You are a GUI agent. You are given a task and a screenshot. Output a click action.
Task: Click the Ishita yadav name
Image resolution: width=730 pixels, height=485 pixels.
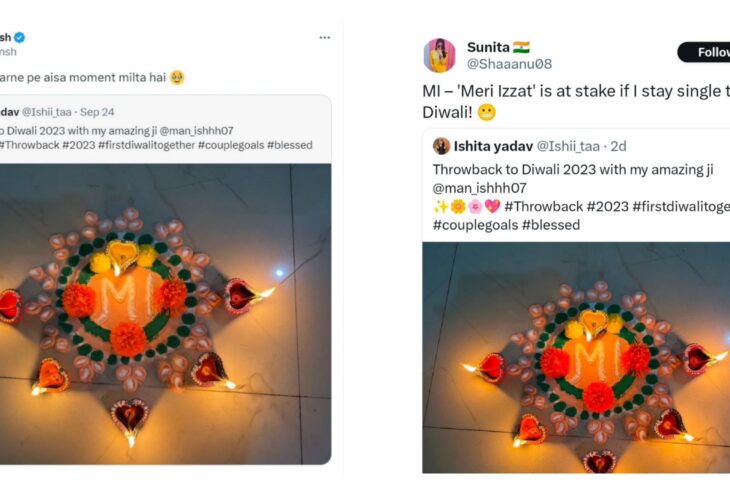click(x=493, y=146)
